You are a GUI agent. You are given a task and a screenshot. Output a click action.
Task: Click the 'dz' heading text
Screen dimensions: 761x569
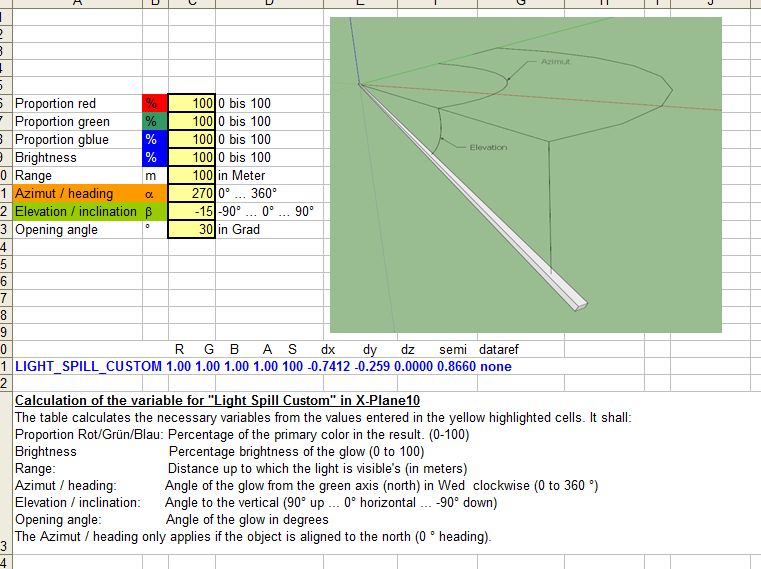[408, 350]
